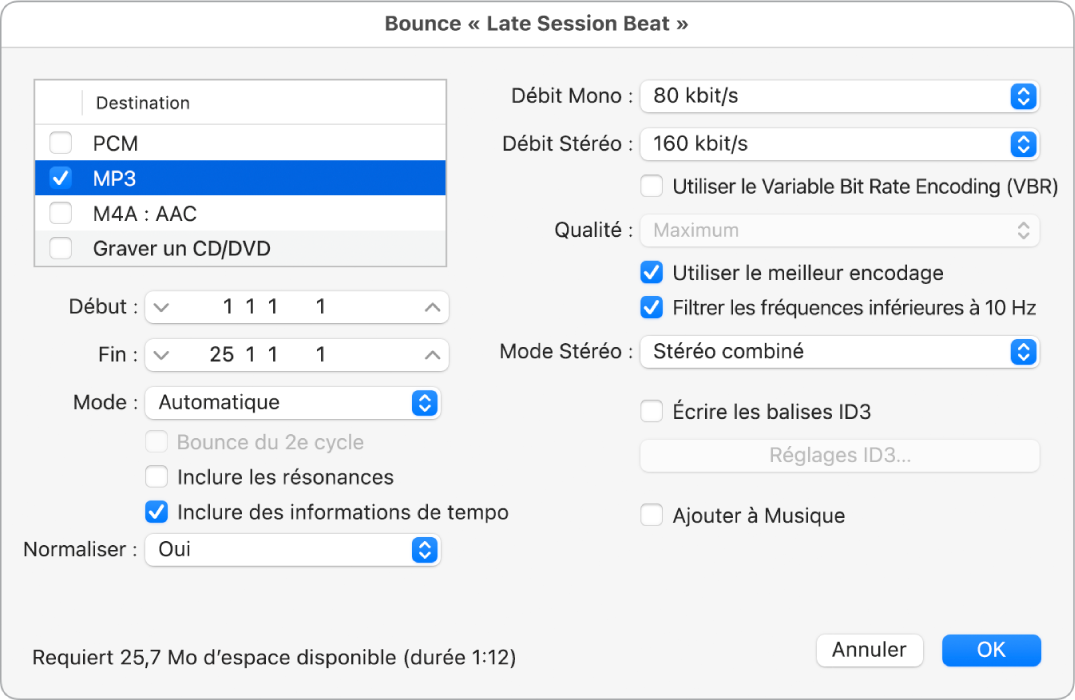Screen dimensions: 1075x700
Task: Disable Inclure des informations de tempo
Action: (156, 512)
